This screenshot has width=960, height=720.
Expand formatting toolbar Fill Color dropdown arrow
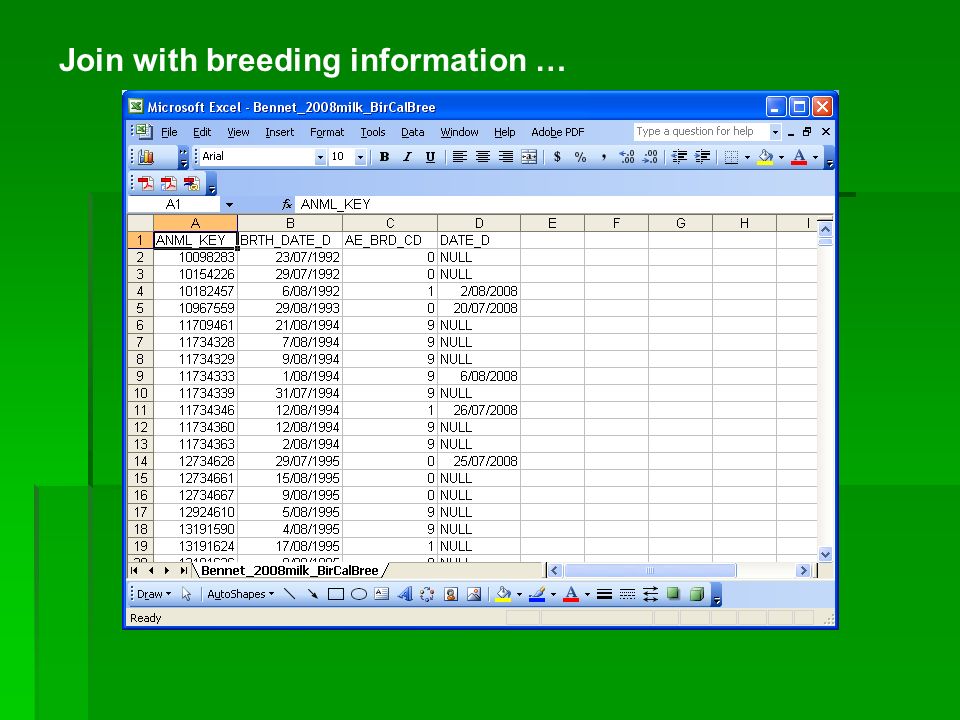point(781,157)
